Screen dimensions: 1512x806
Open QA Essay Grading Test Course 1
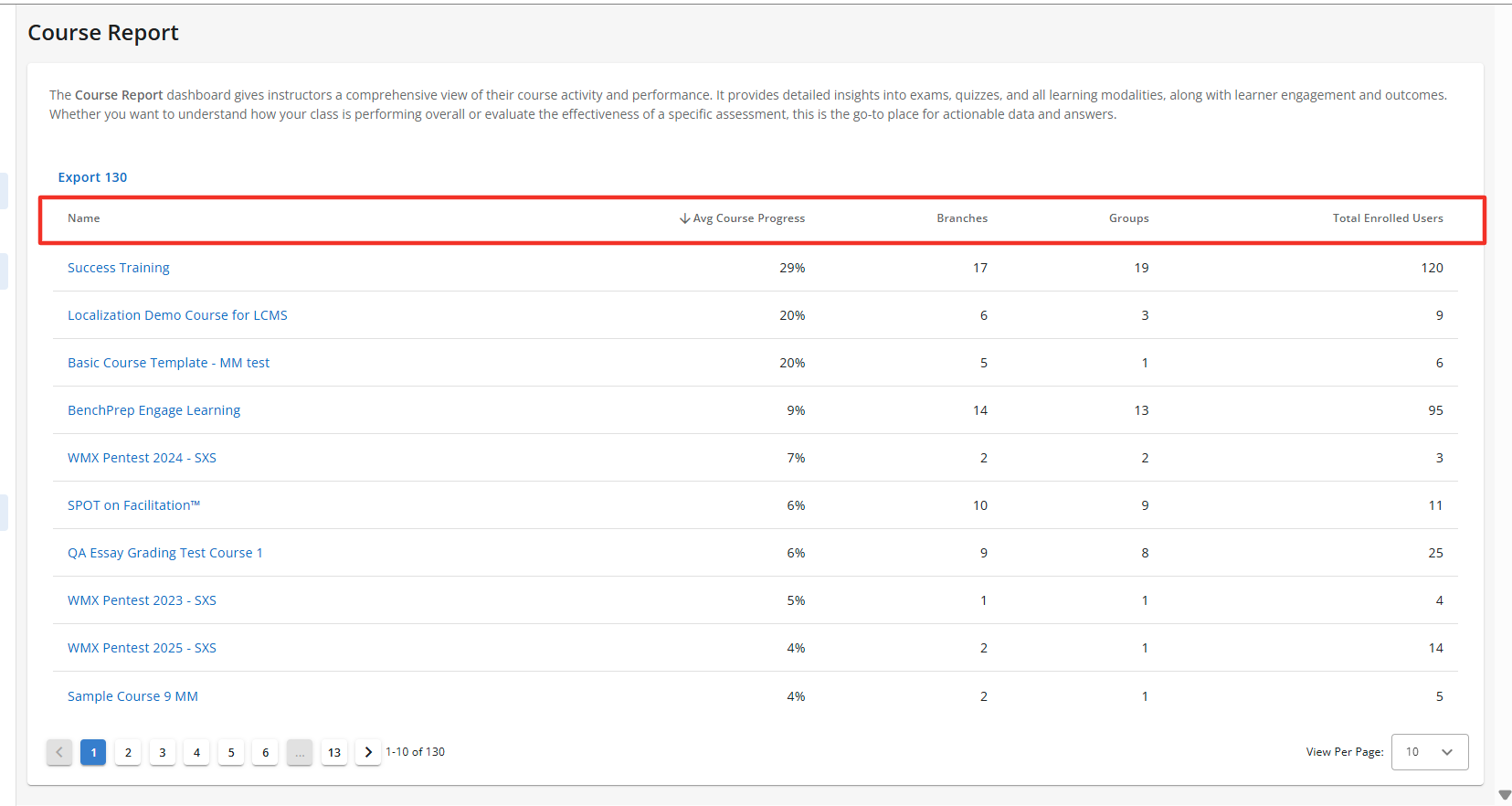[164, 553]
